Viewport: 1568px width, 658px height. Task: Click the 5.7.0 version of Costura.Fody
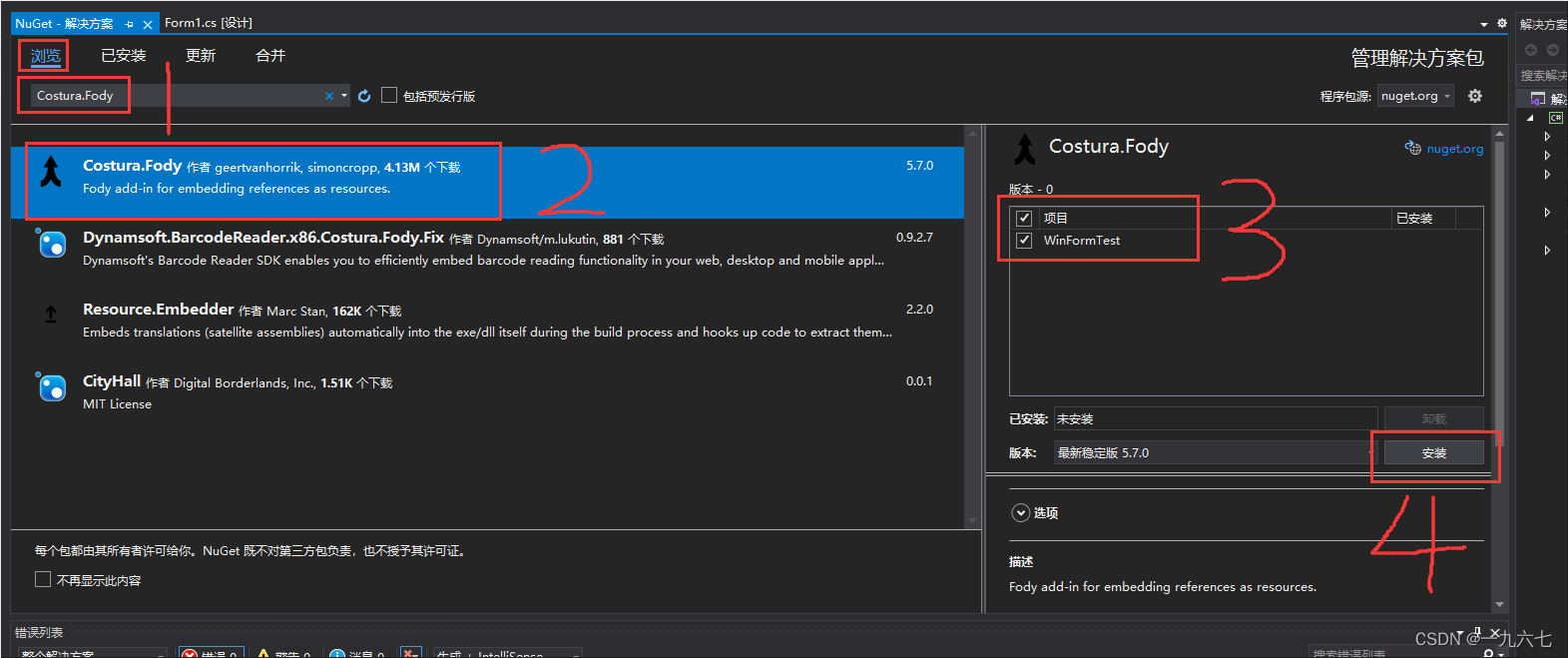tap(919, 166)
